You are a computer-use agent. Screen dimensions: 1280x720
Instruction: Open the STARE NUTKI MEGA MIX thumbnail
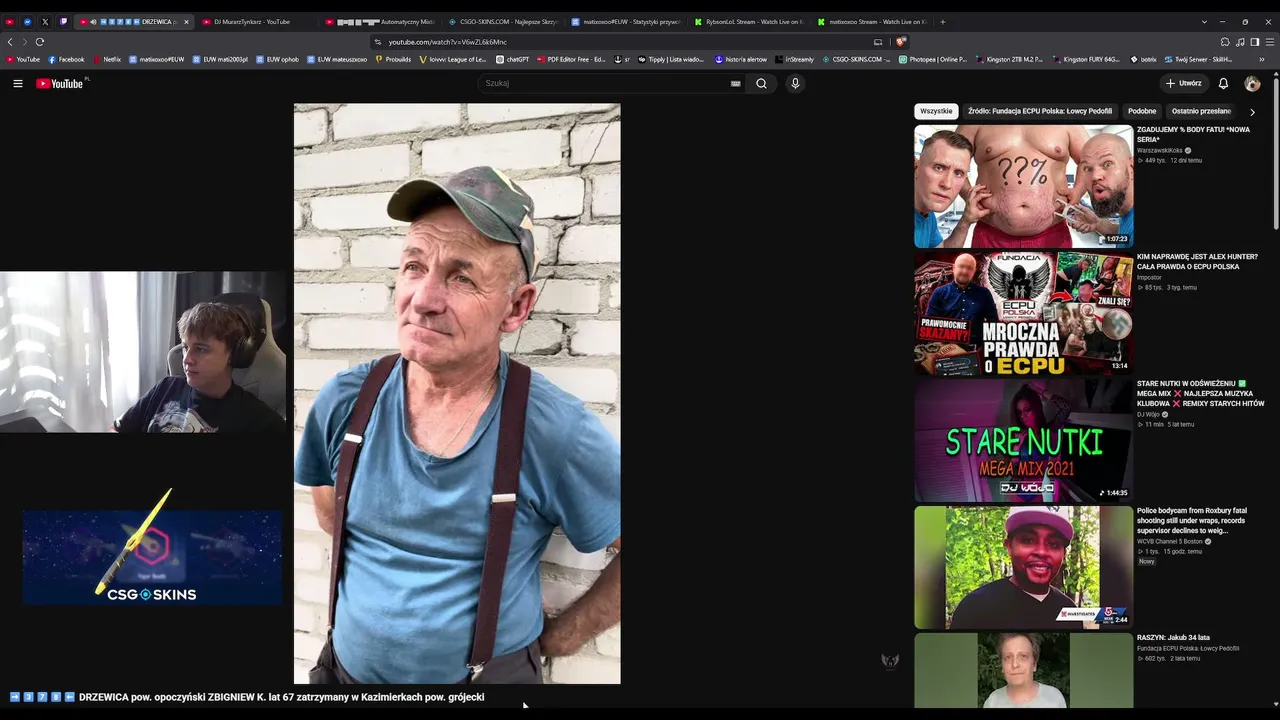tap(1024, 440)
